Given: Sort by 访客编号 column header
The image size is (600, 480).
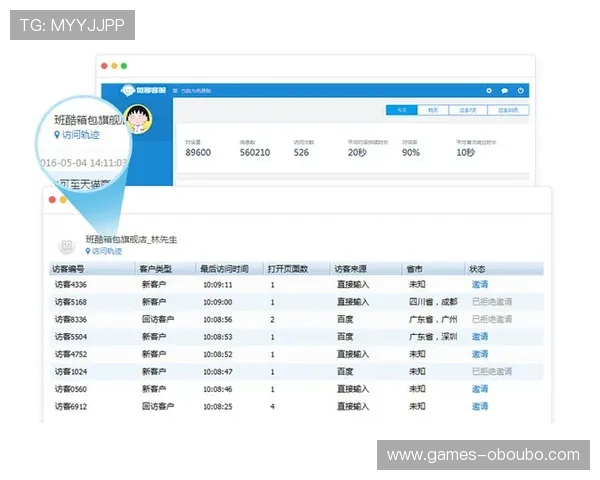Looking at the screenshot, I should click(92, 269).
